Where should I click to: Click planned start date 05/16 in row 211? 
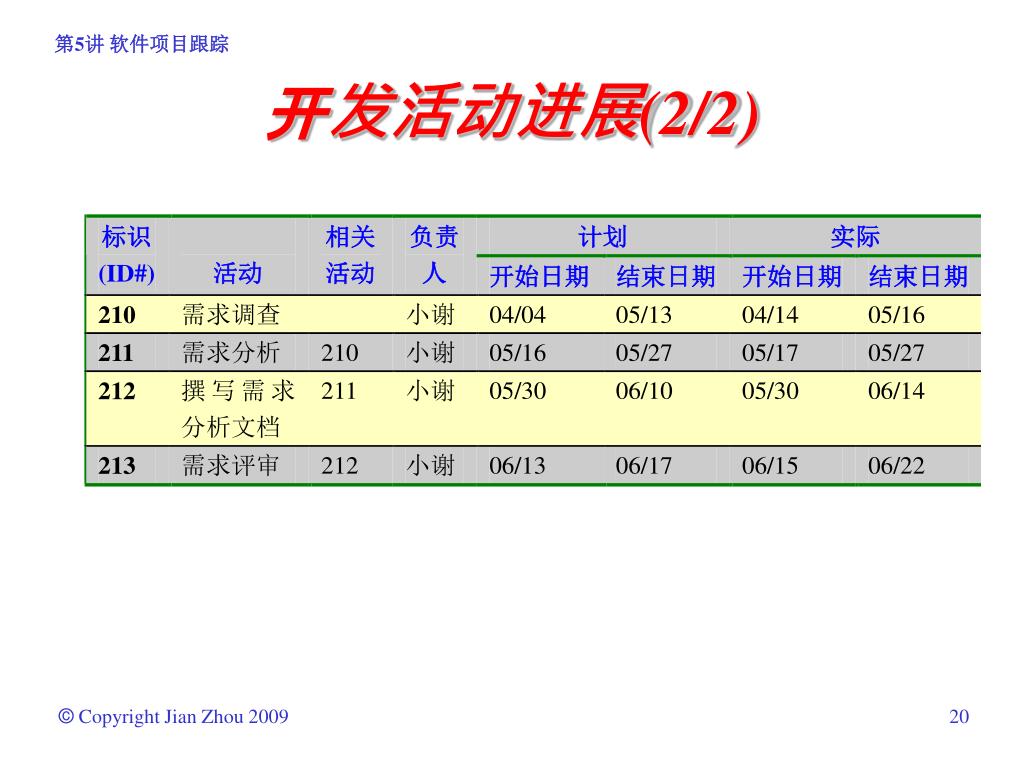click(517, 353)
